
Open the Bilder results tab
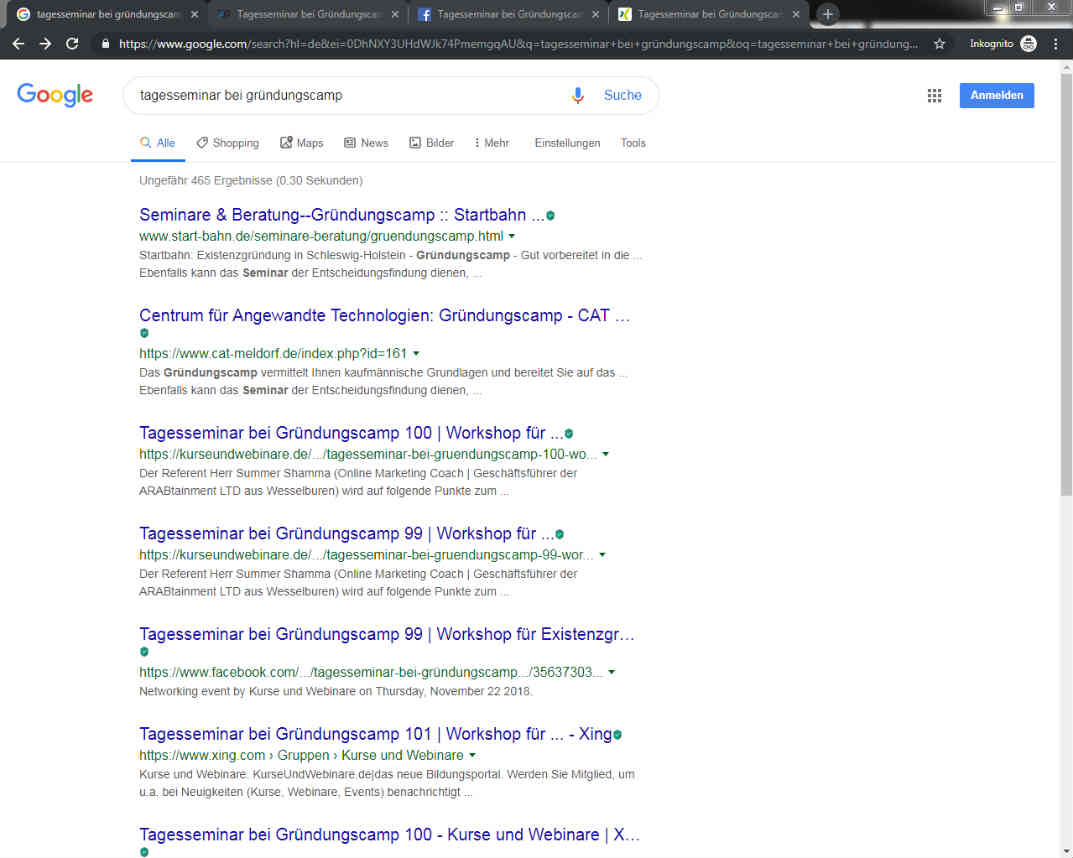tap(432, 143)
